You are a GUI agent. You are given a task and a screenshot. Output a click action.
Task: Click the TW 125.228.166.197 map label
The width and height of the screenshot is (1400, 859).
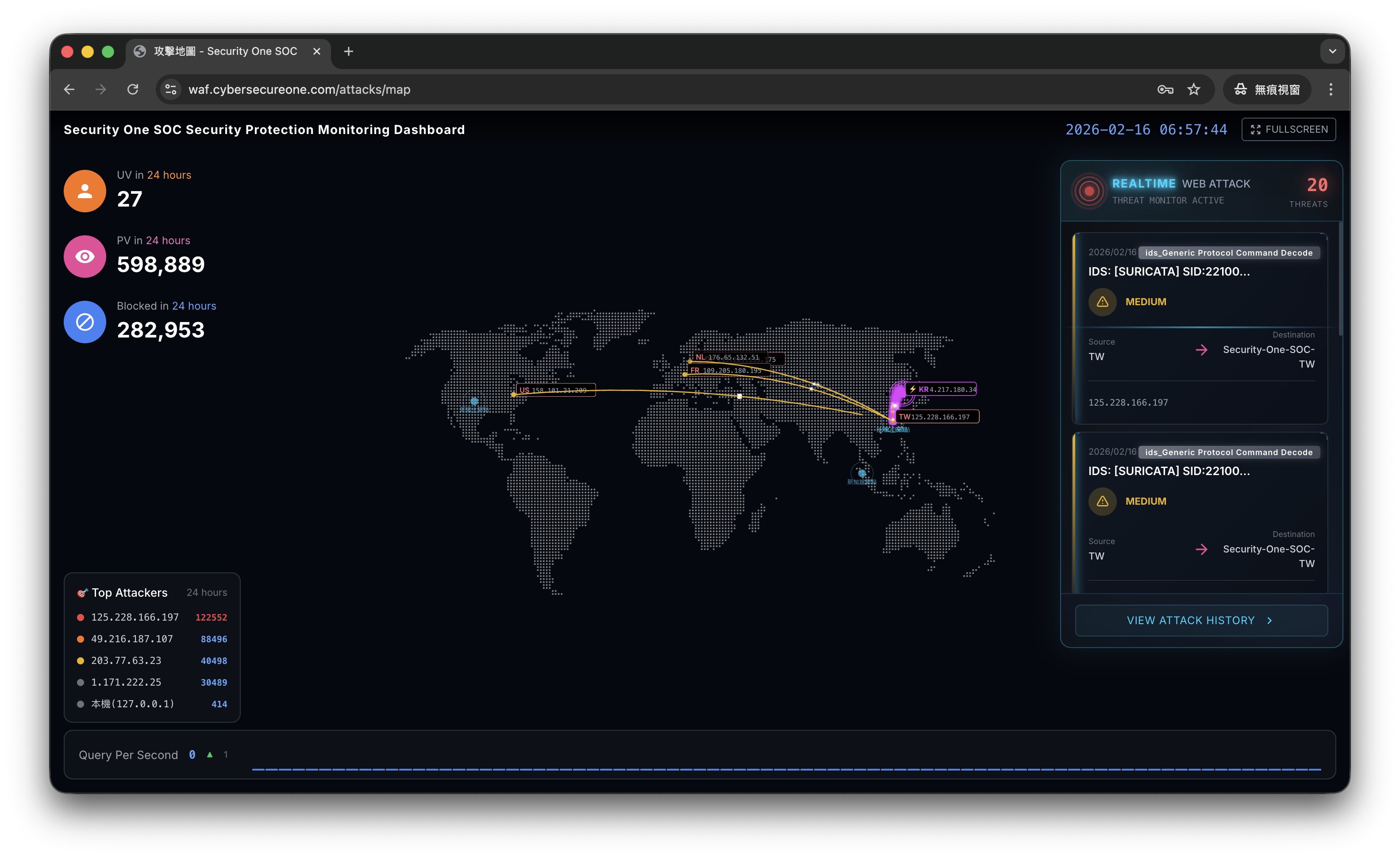(938, 416)
